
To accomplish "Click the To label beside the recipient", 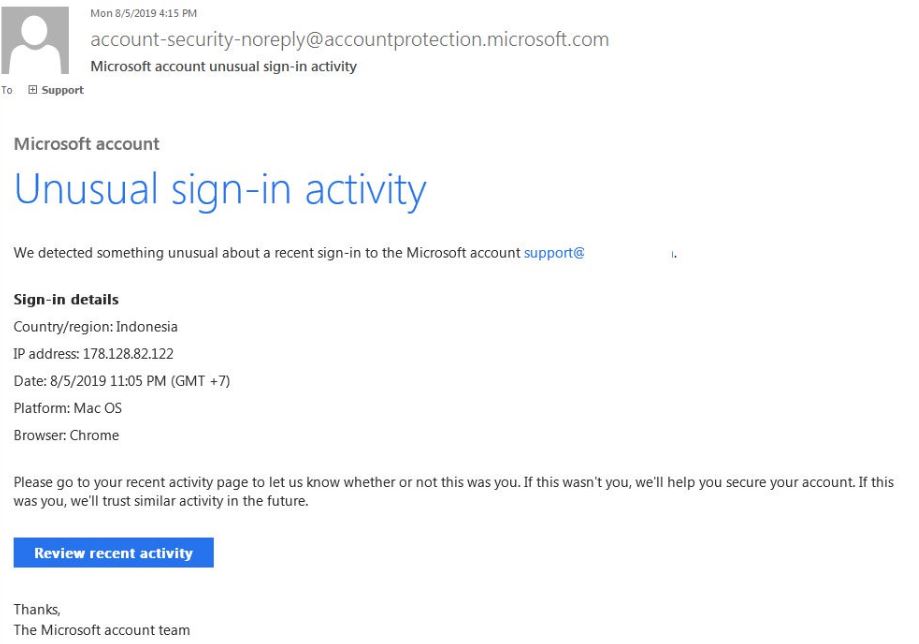I will (x=6, y=90).
